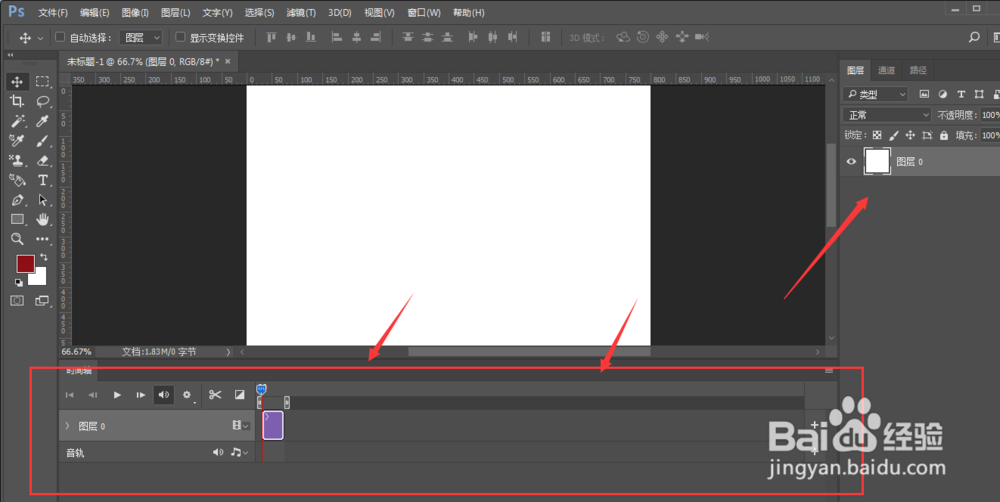Click the scissors split-at-playhead icon

215,395
